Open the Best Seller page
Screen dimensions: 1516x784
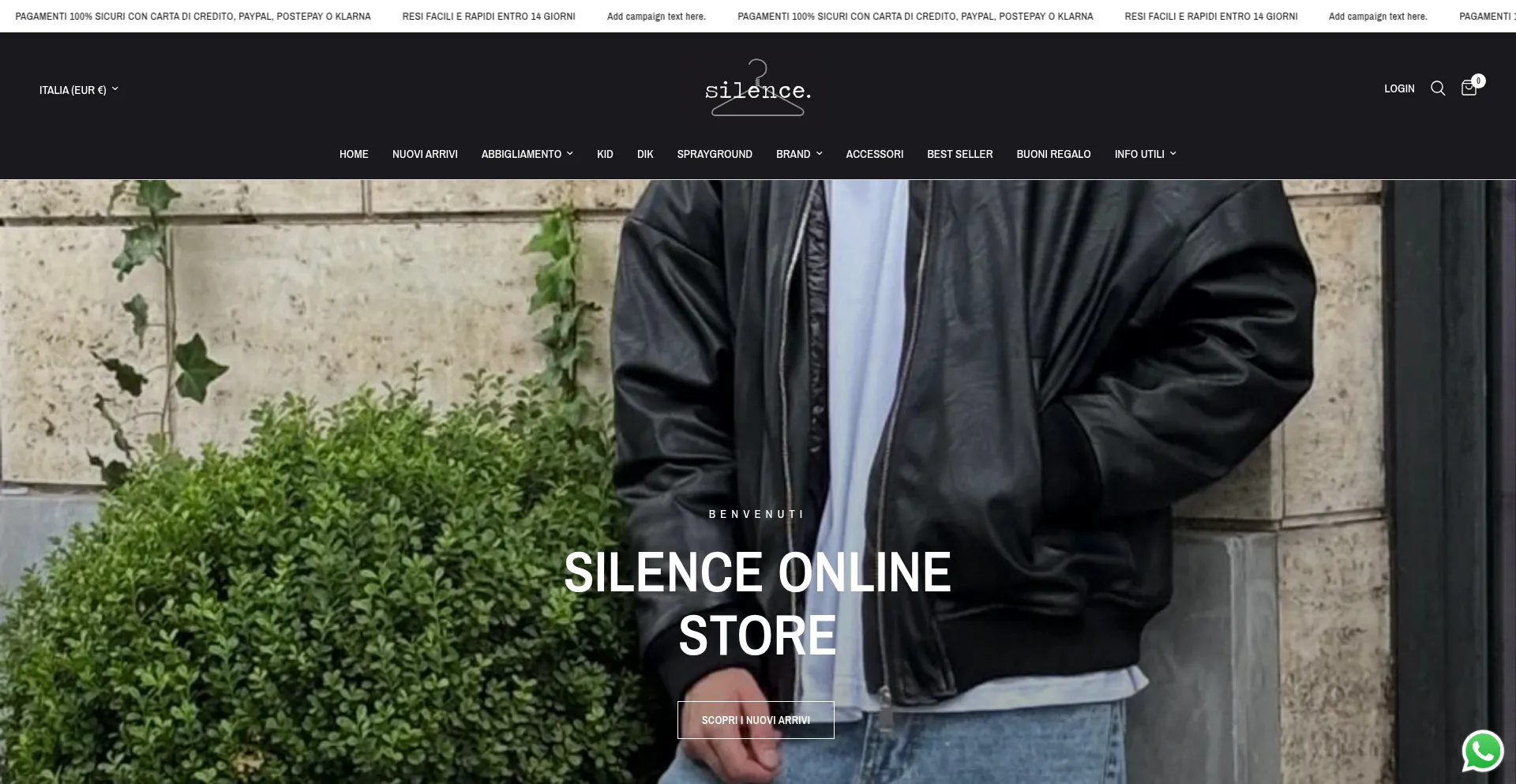point(959,154)
